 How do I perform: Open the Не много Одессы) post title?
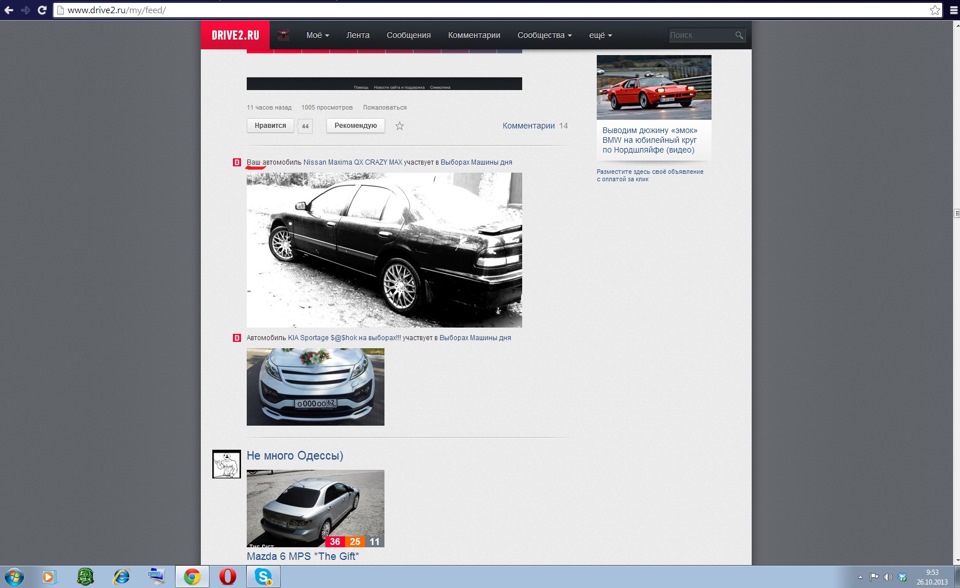(x=294, y=456)
